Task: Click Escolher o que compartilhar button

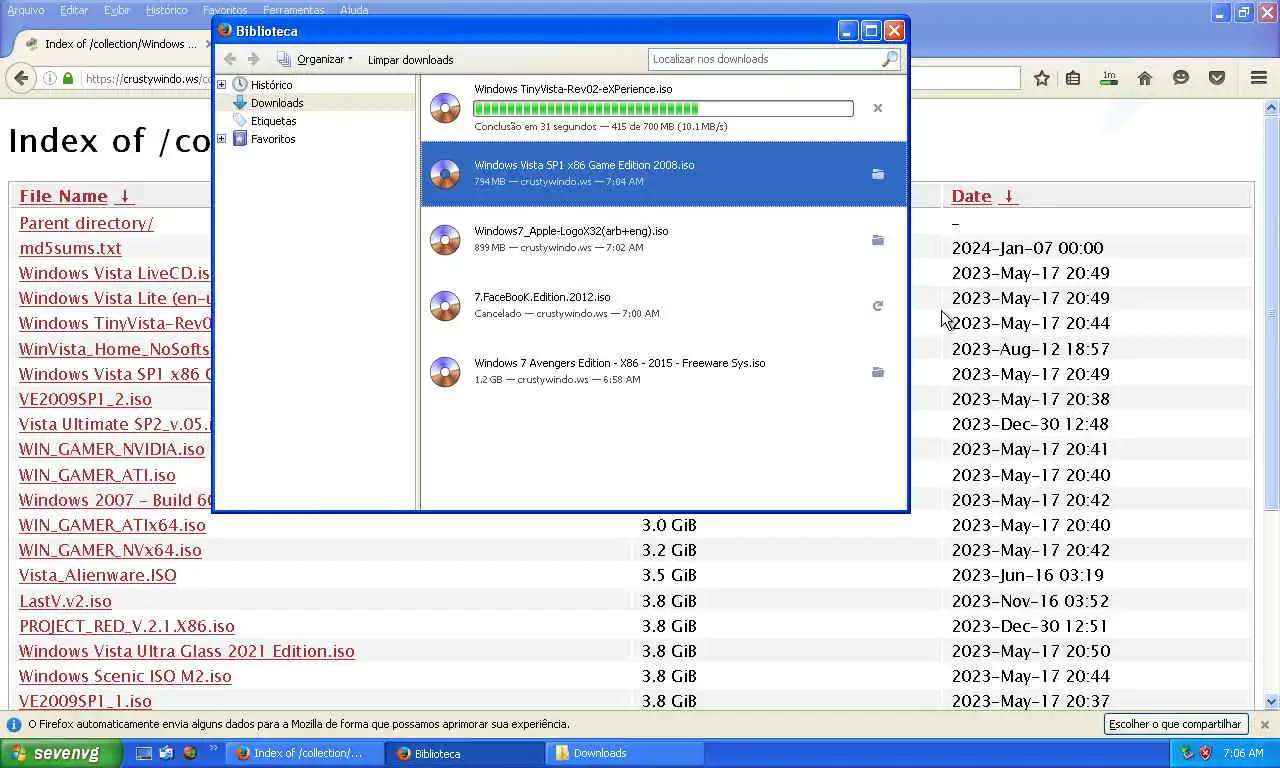Action: (1175, 724)
